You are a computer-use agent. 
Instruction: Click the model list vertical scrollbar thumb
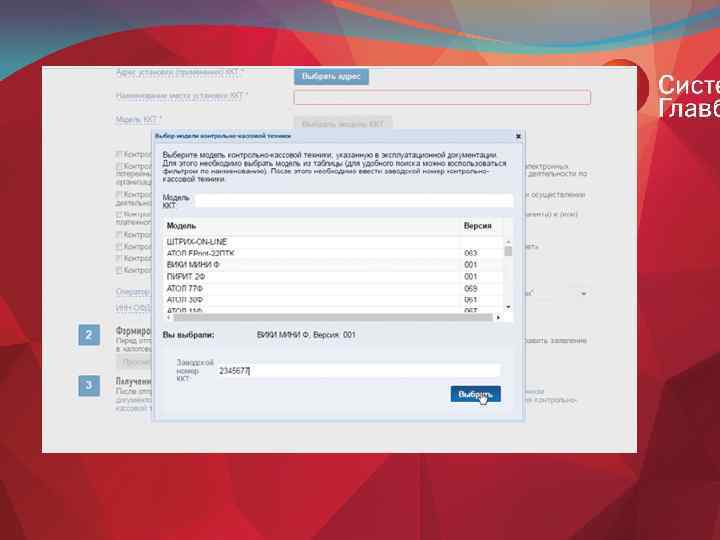pos(508,251)
